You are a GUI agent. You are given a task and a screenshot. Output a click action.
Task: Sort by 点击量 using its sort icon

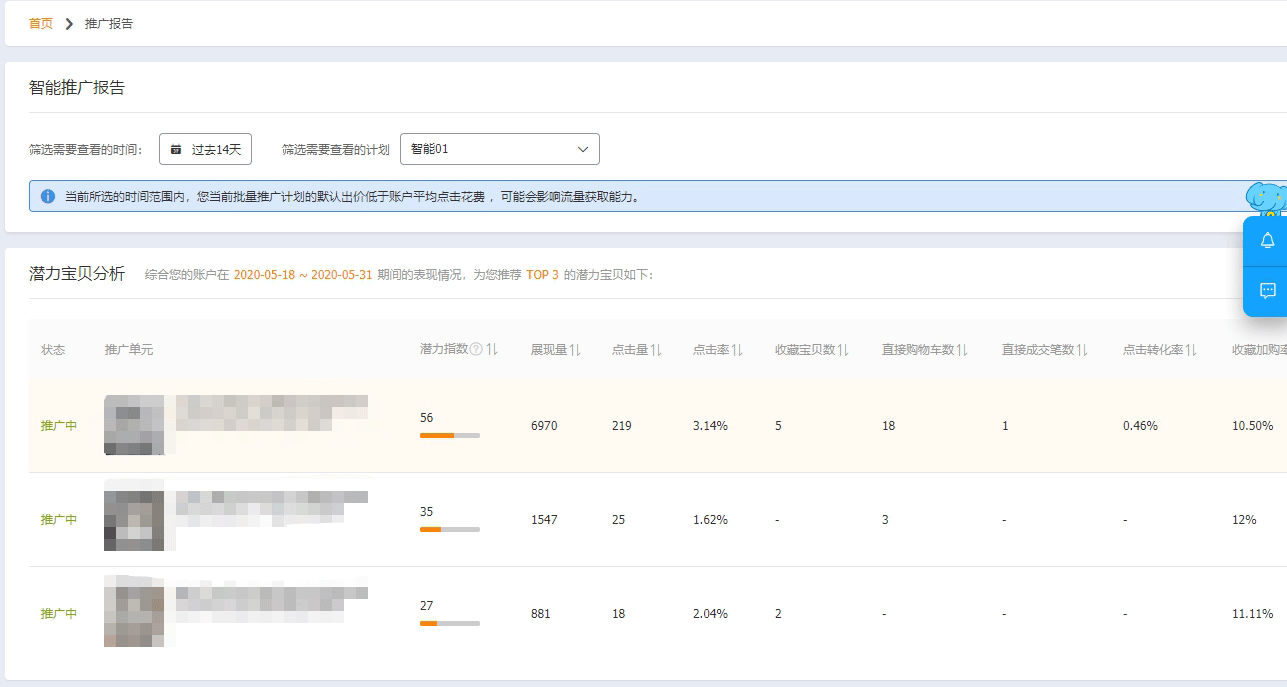[x=656, y=350]
